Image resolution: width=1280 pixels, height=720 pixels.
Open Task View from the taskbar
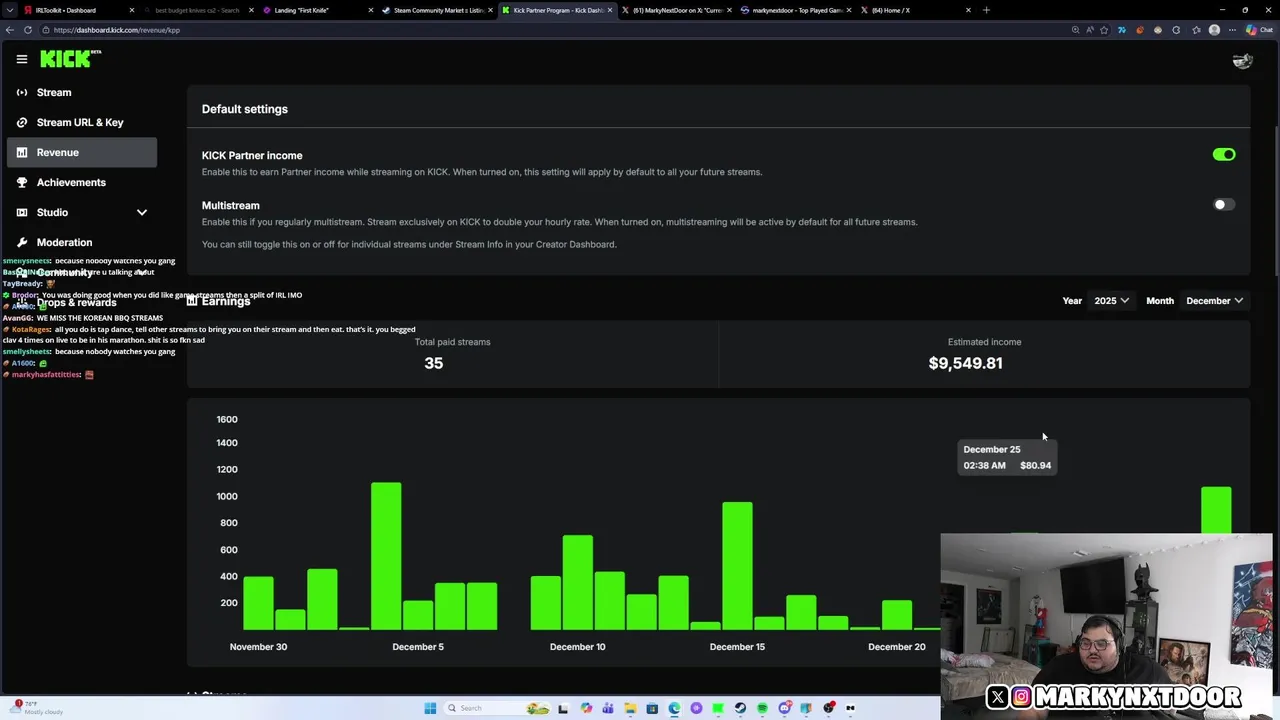pyautogui.click(x=563, y=708)
